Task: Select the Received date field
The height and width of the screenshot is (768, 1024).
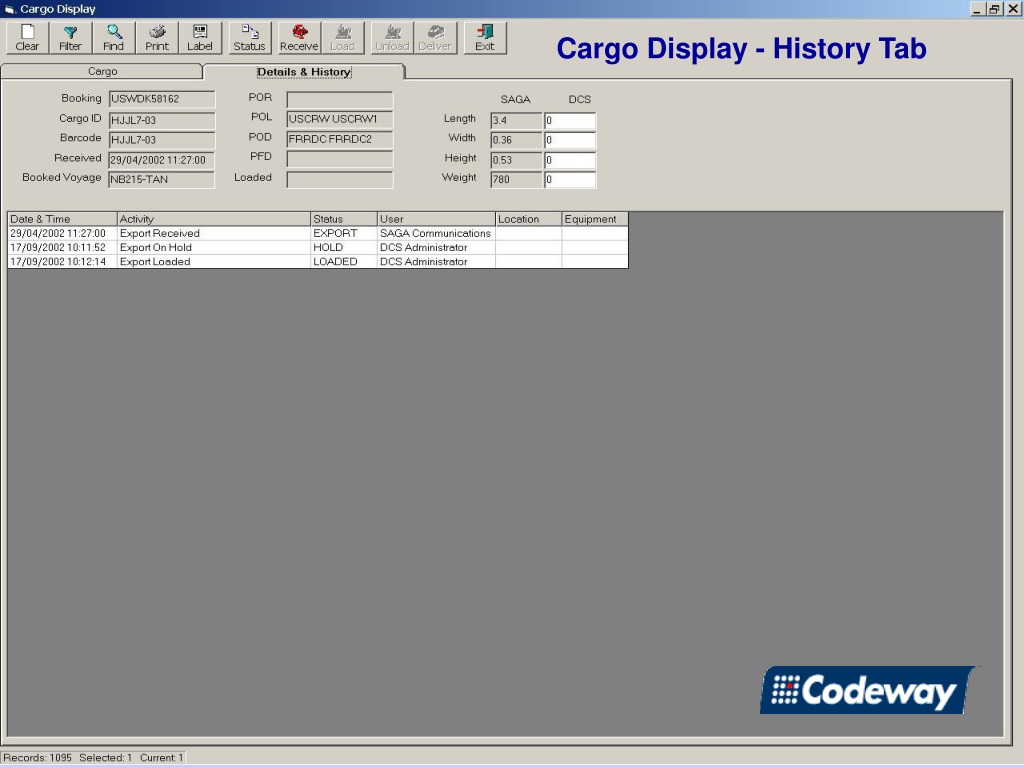Action: [161, 160]
